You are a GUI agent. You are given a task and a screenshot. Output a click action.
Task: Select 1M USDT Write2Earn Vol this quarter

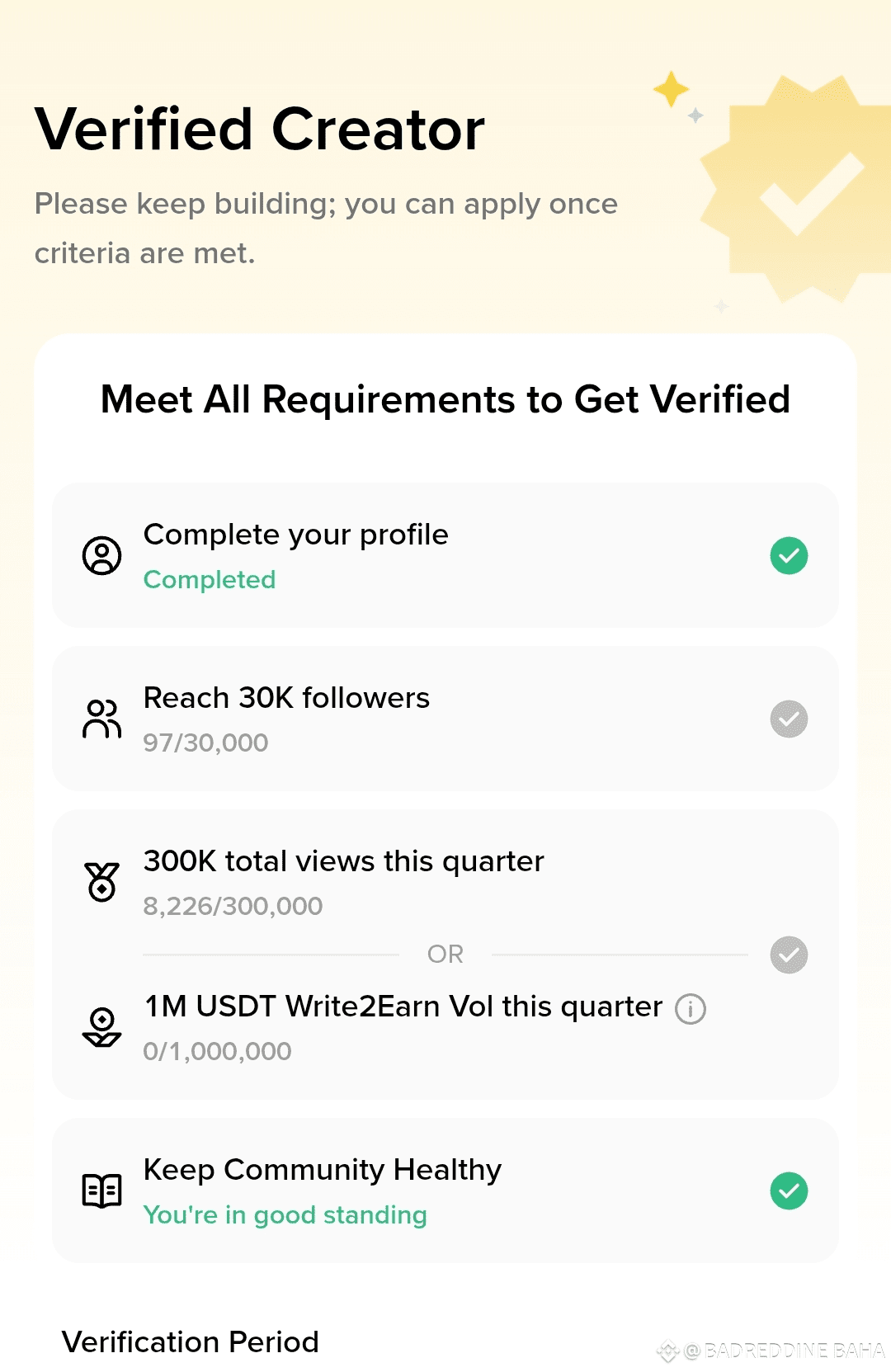pos(403,1007)
